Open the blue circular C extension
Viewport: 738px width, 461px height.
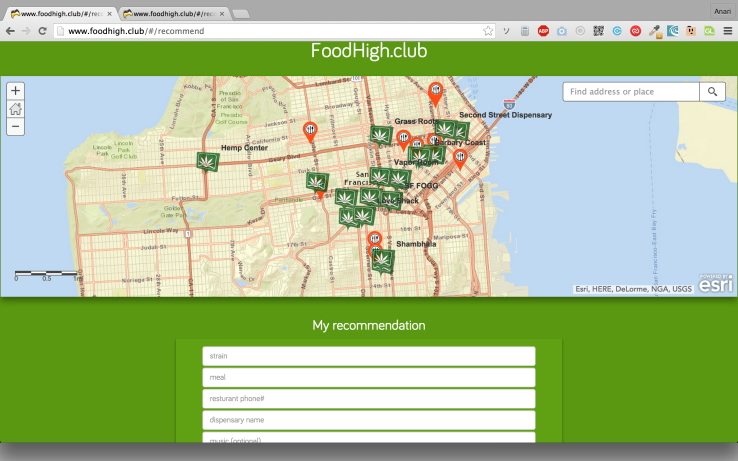point(617,31)
